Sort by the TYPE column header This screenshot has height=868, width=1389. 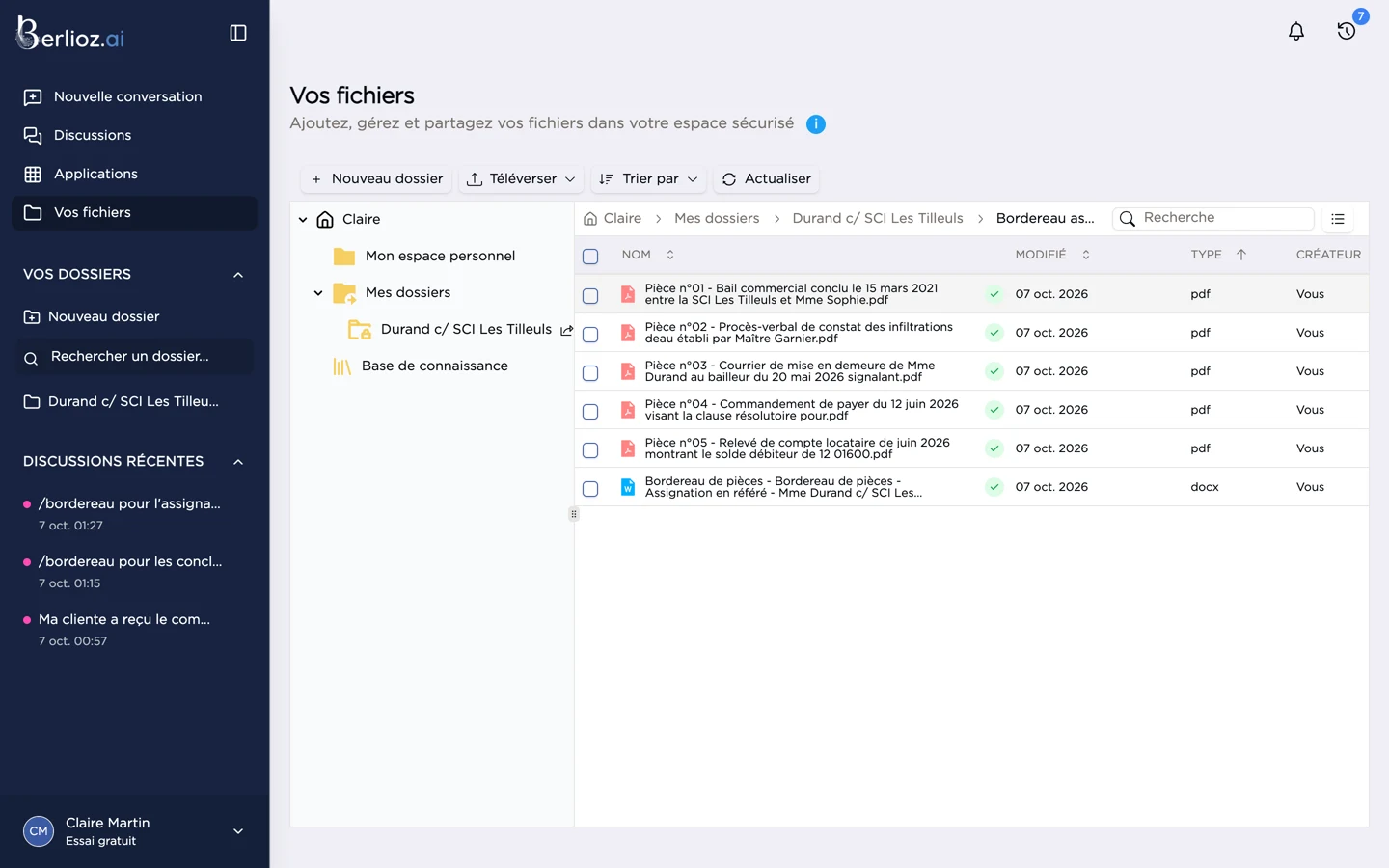[1218, 255]
